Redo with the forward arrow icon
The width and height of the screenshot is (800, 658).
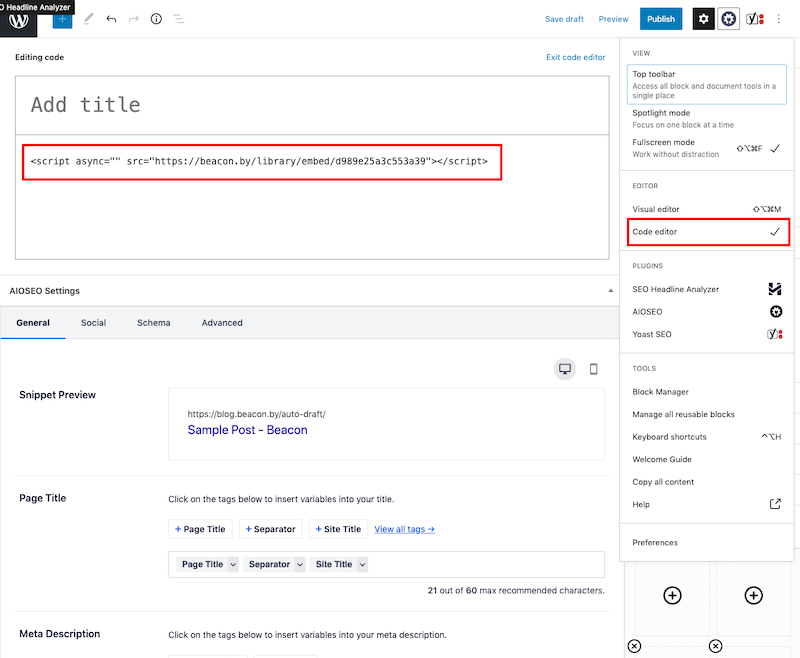pyautogui.click(x=134, y=19)
